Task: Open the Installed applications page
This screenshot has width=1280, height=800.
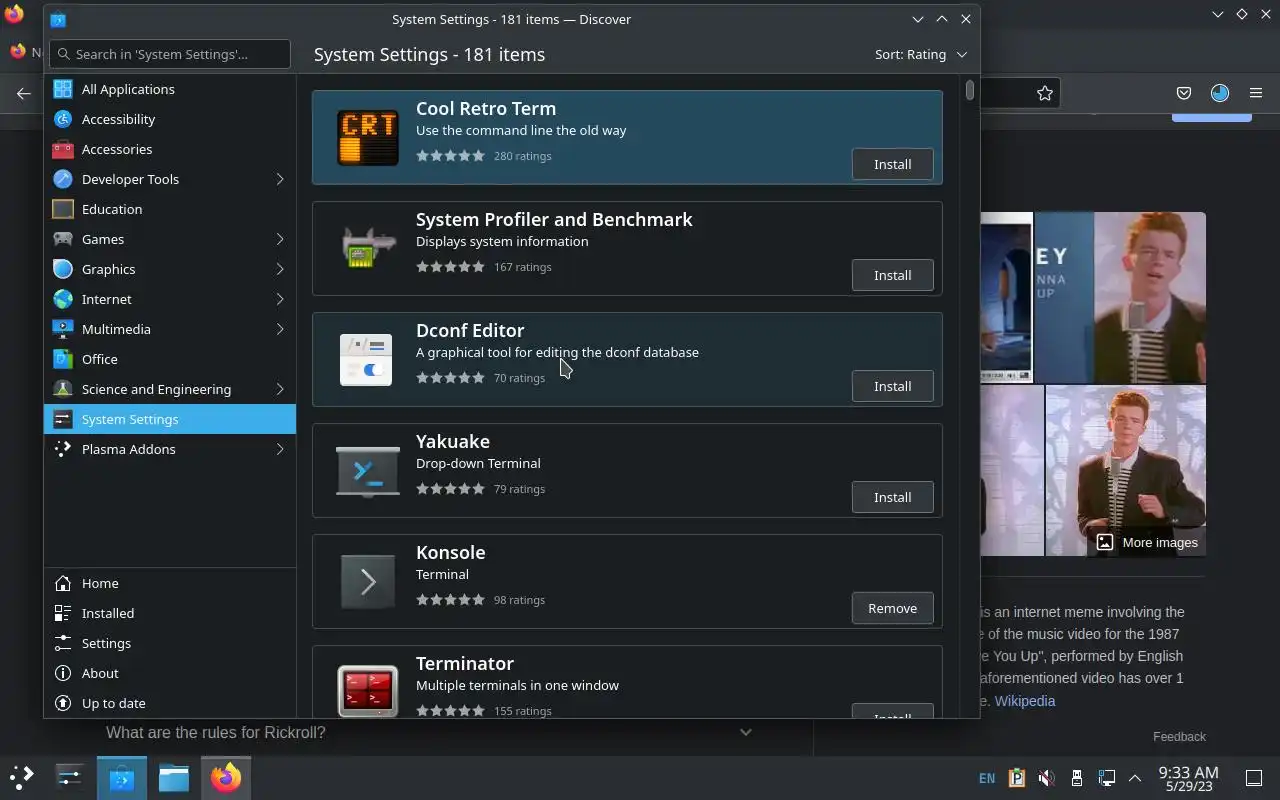Action: pos(170,613)
